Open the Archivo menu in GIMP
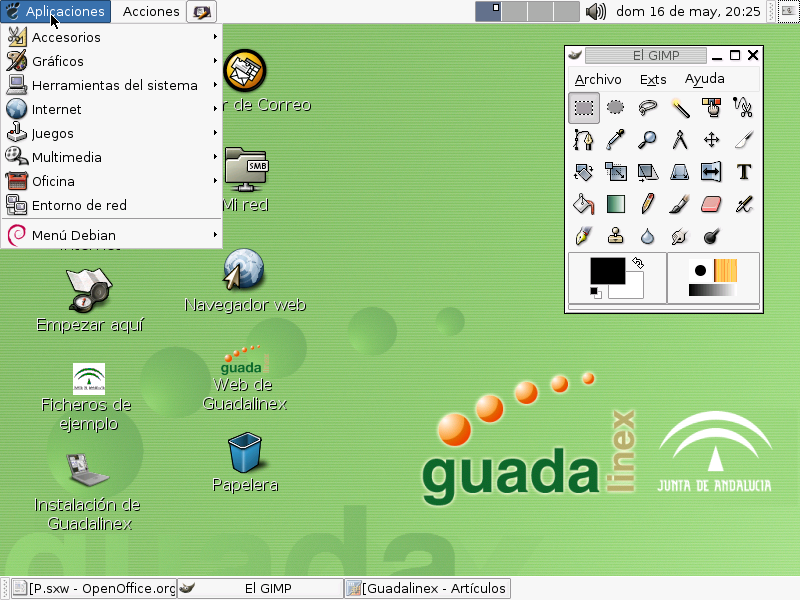 (x=598, y=79)
